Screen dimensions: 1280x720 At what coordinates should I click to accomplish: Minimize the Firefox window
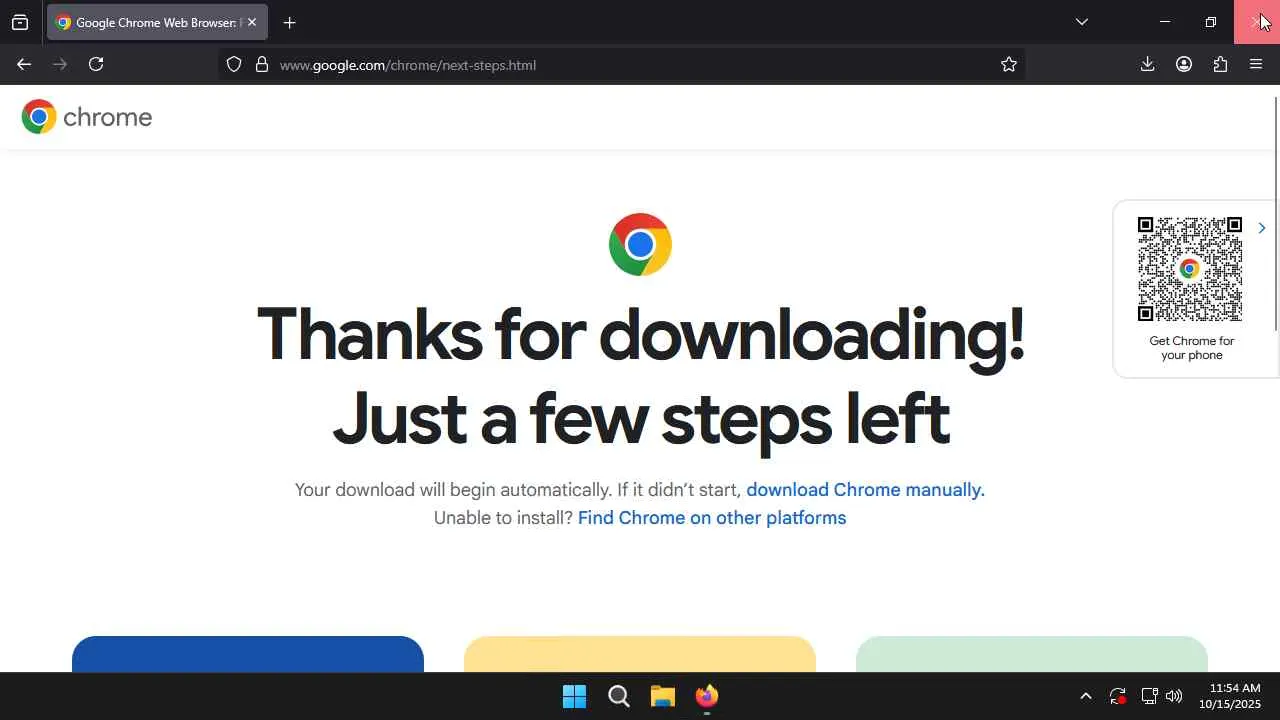tap(1164, 22)
